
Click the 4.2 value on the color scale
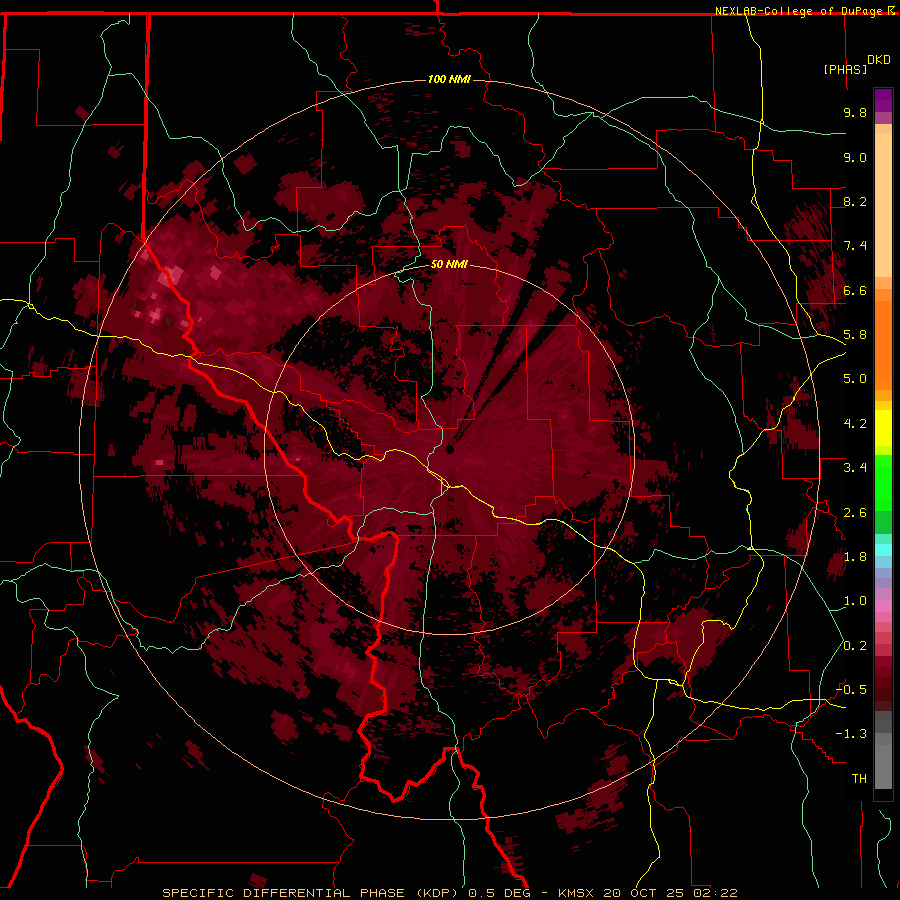855,424
